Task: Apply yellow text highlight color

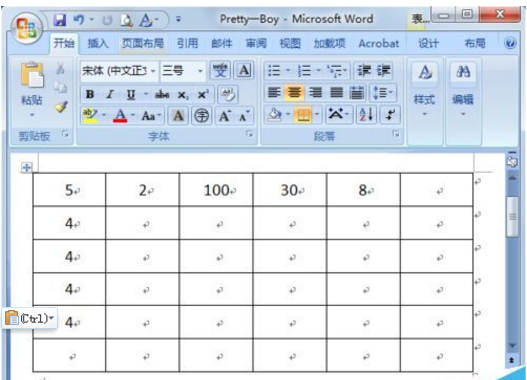Action: 90,116
